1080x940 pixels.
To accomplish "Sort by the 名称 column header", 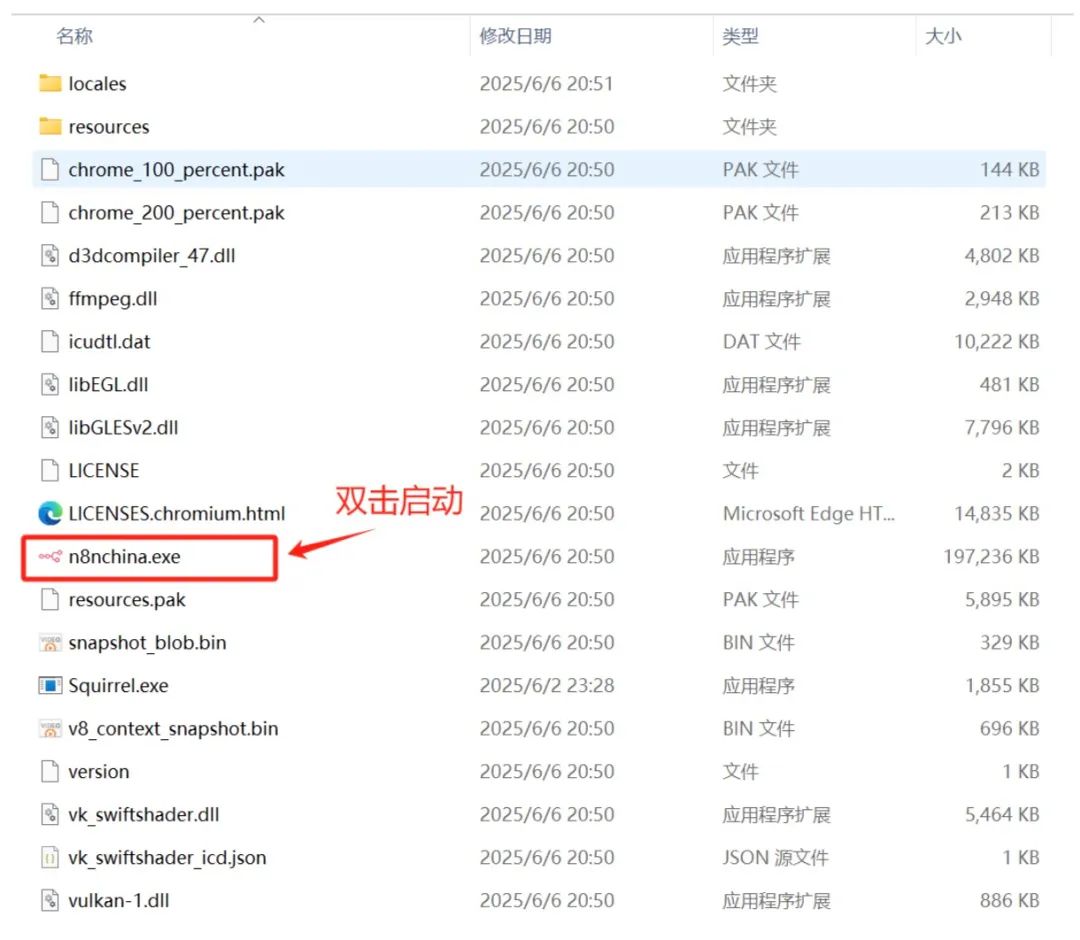I will pyautogui.click(x=74, y=36).
